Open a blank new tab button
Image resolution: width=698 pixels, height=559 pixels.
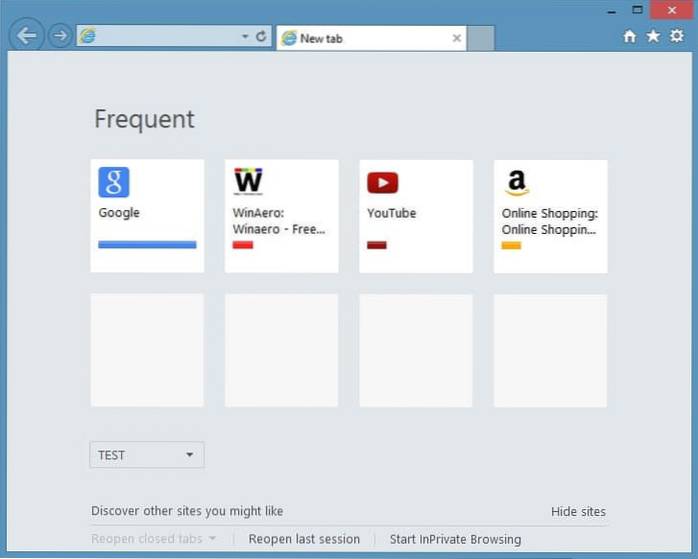coord(481,38)
